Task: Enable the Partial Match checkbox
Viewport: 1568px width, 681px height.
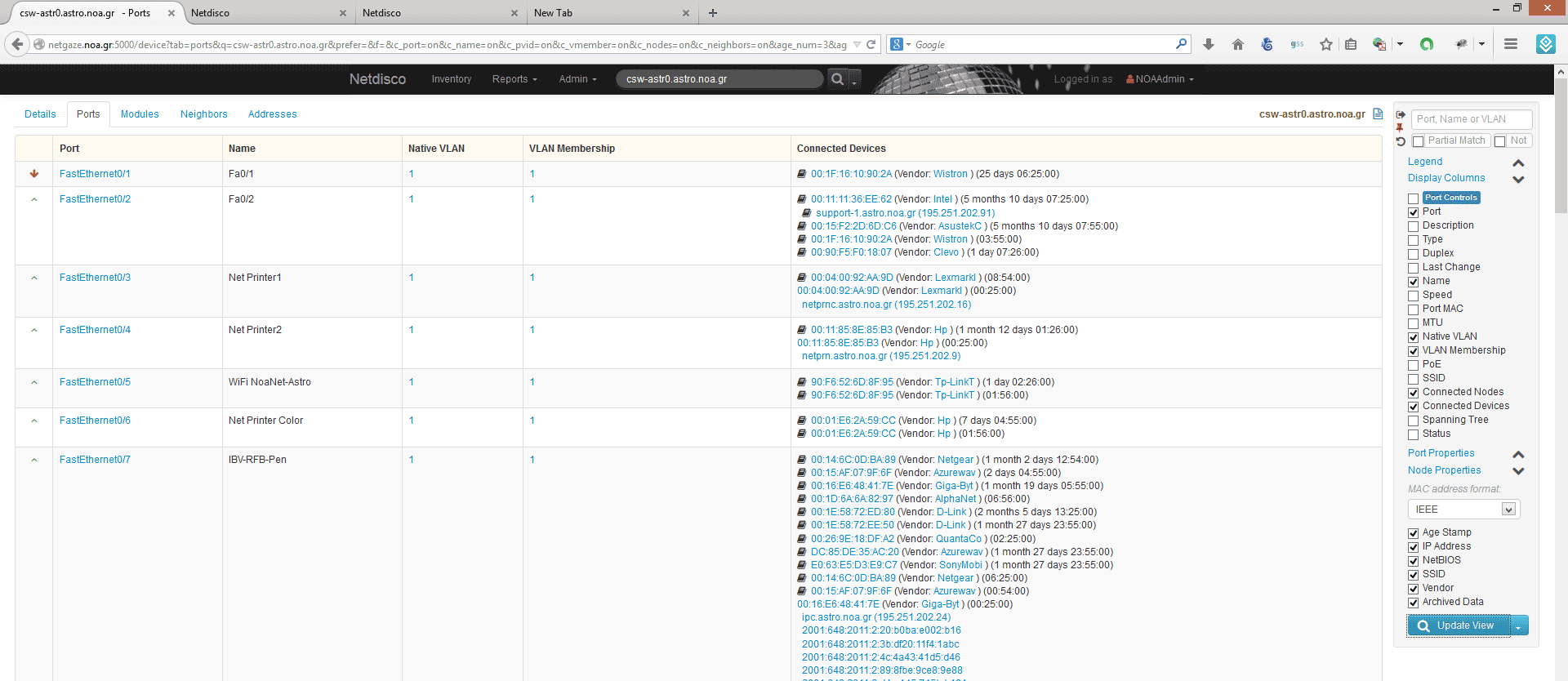Action: coord(1418,141)
